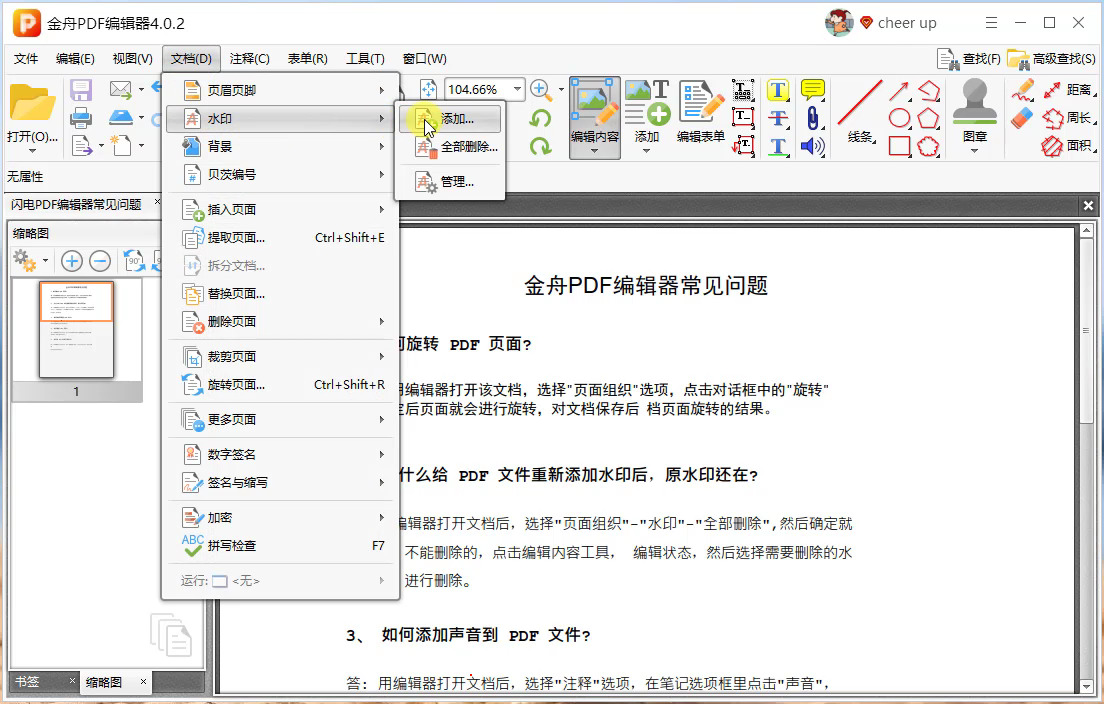Select the 图章 stamp tool

[974, 110]
